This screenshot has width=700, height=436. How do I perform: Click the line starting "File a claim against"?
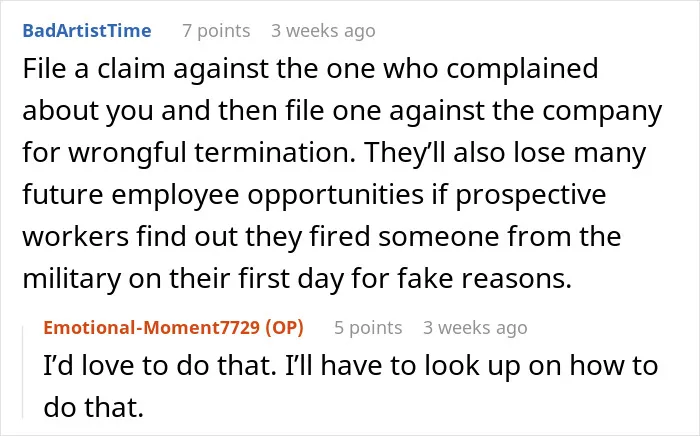click(x=310, y=69)
